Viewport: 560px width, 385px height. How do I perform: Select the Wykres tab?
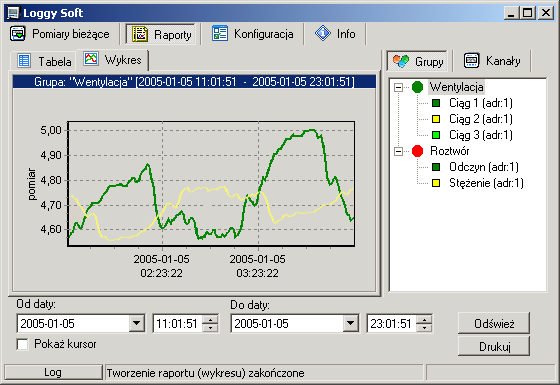point(113,60)
